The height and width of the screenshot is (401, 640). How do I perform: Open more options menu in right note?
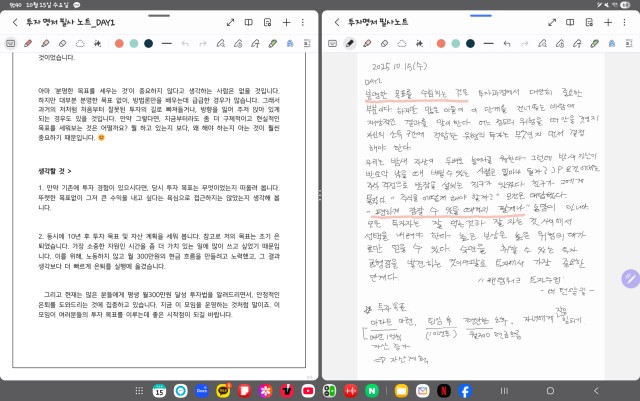click(x=624, y=22)
